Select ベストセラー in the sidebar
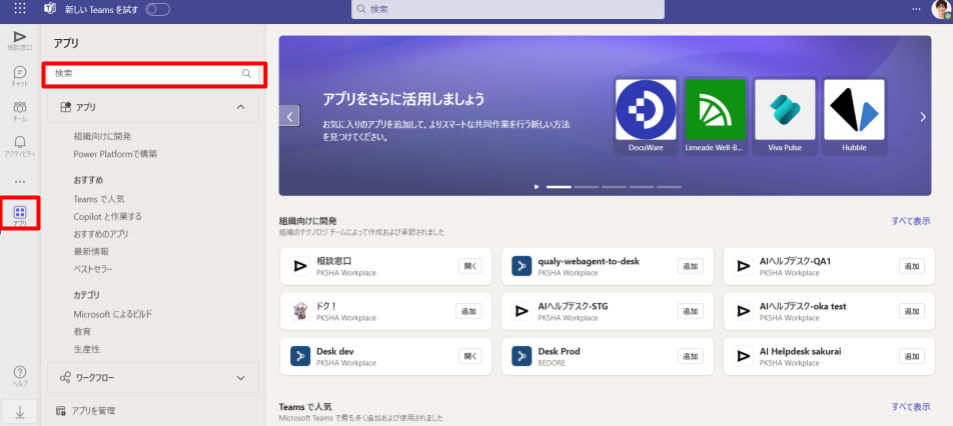The image size is (953, 426). click(x=93, y=269)
